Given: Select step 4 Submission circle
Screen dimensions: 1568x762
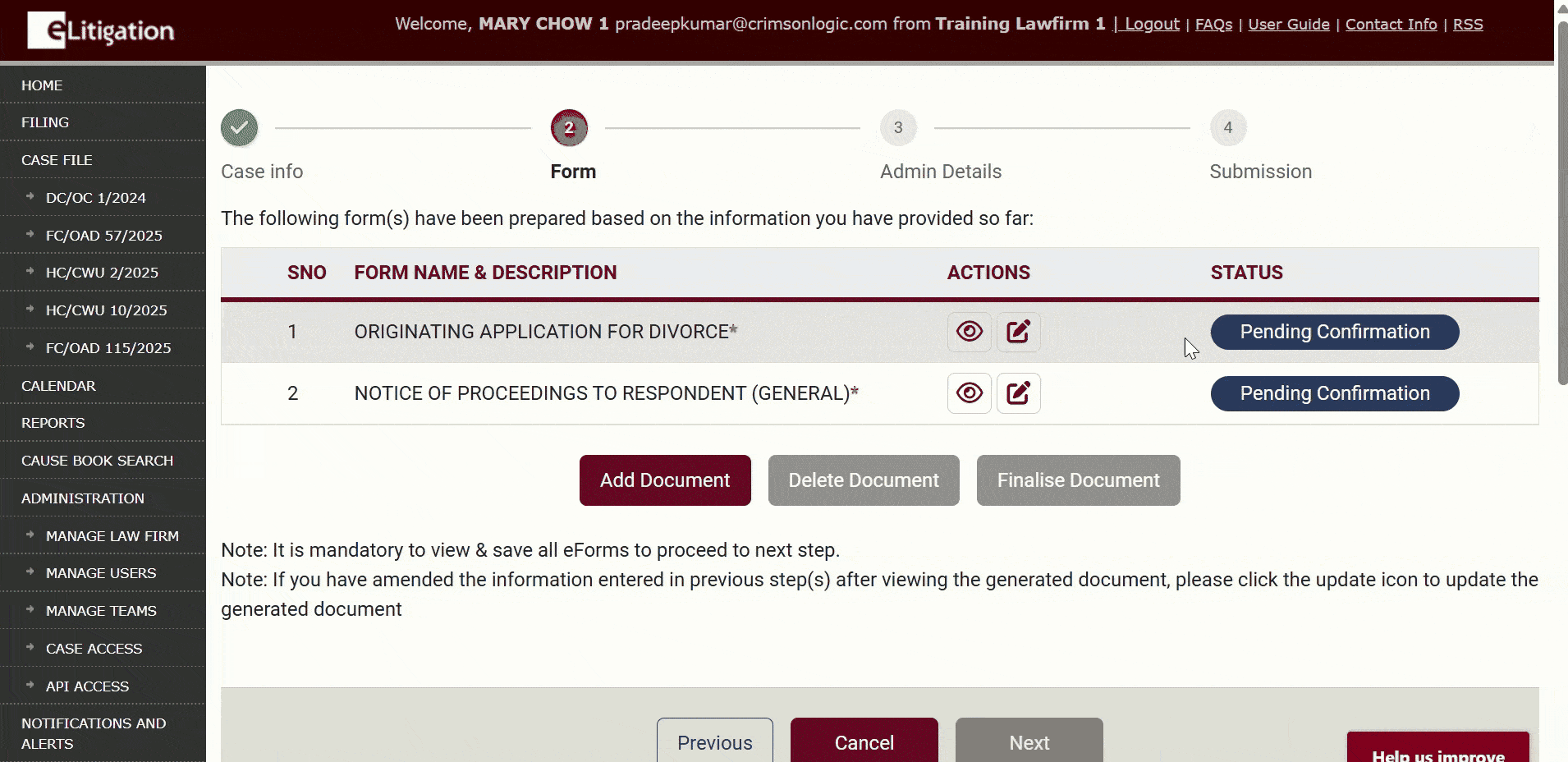Looking at the screenshot, I should pyautogui.click(x=1227, y=128).
